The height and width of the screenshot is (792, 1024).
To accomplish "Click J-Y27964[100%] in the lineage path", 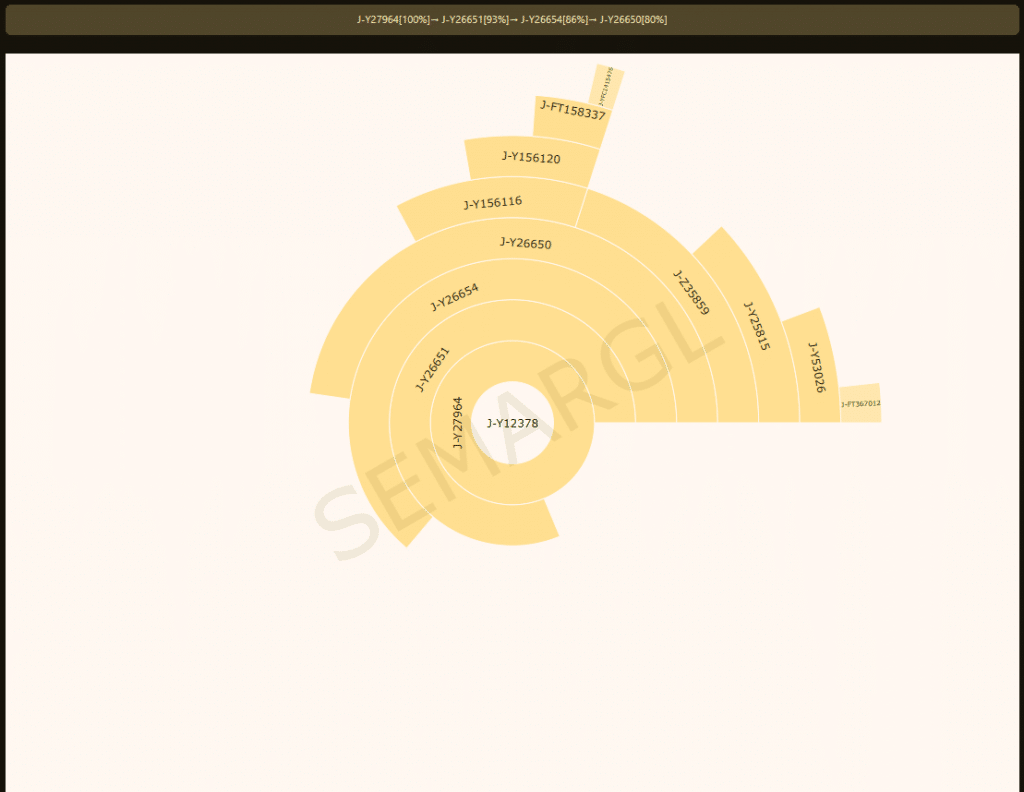I will [x=393, y=20].
